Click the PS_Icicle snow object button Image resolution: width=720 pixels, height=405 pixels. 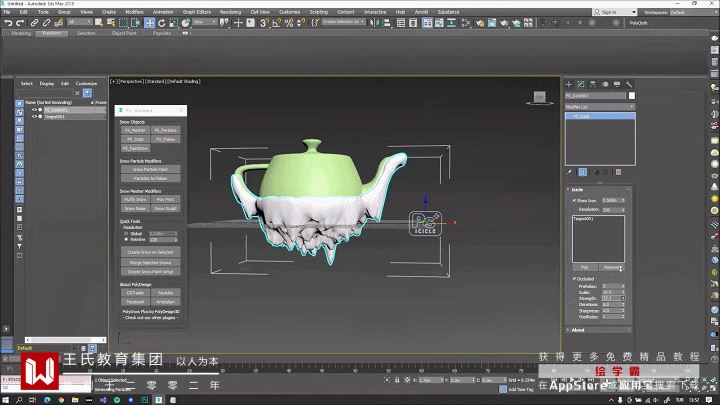[135, 139]
